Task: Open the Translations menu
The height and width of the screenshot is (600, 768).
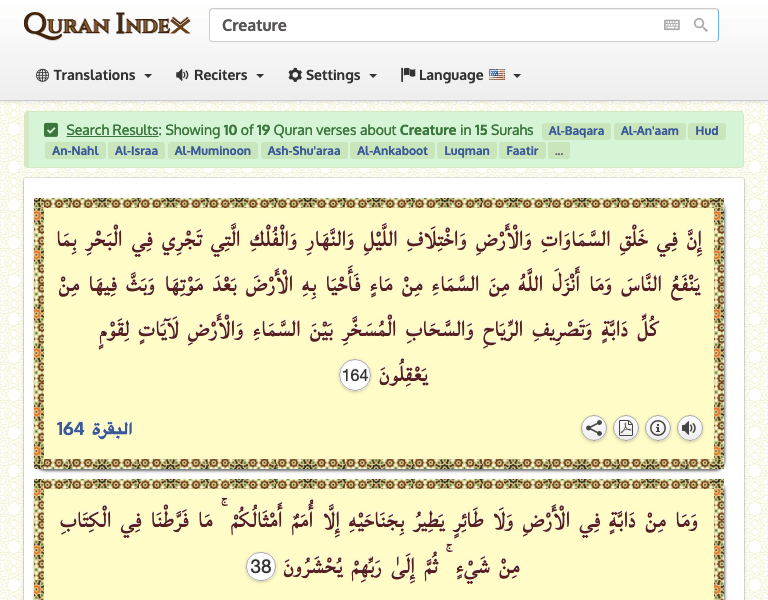Action: coord(94,75)
